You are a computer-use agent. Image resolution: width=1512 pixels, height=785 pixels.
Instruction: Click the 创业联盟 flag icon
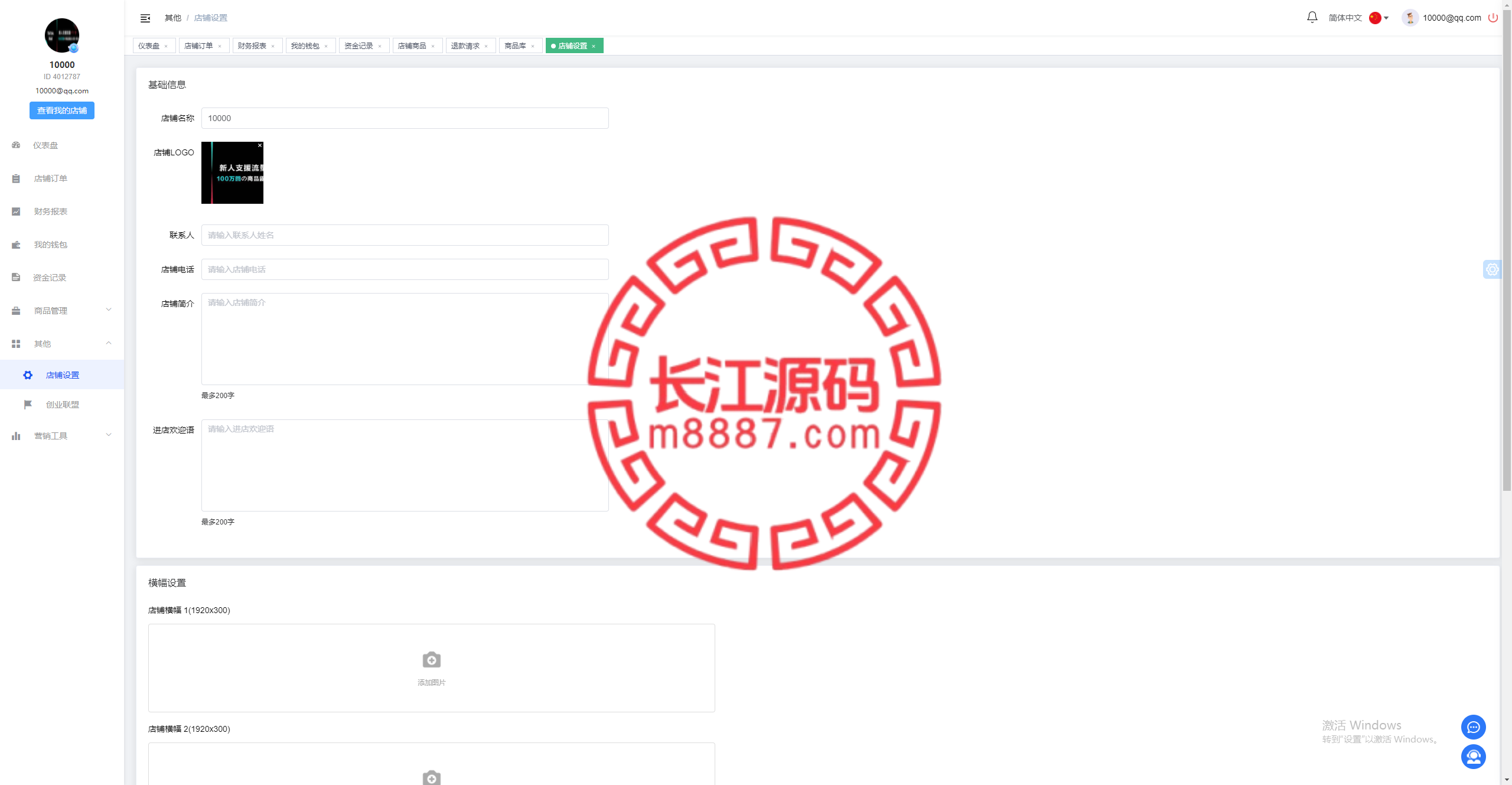28,405
